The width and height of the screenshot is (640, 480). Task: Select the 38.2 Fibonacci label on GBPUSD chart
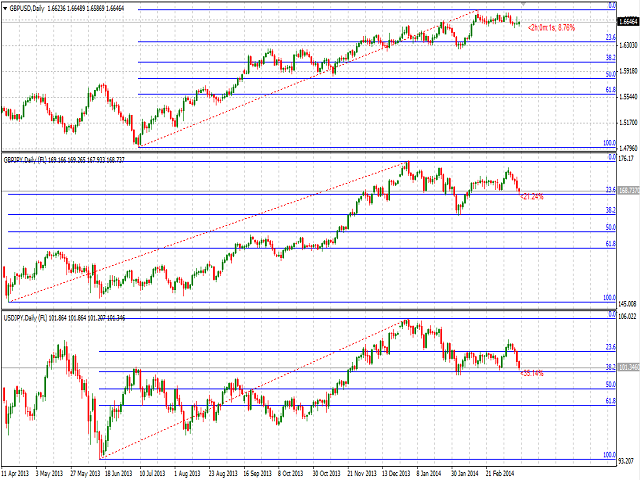click(x=611, y=58)
